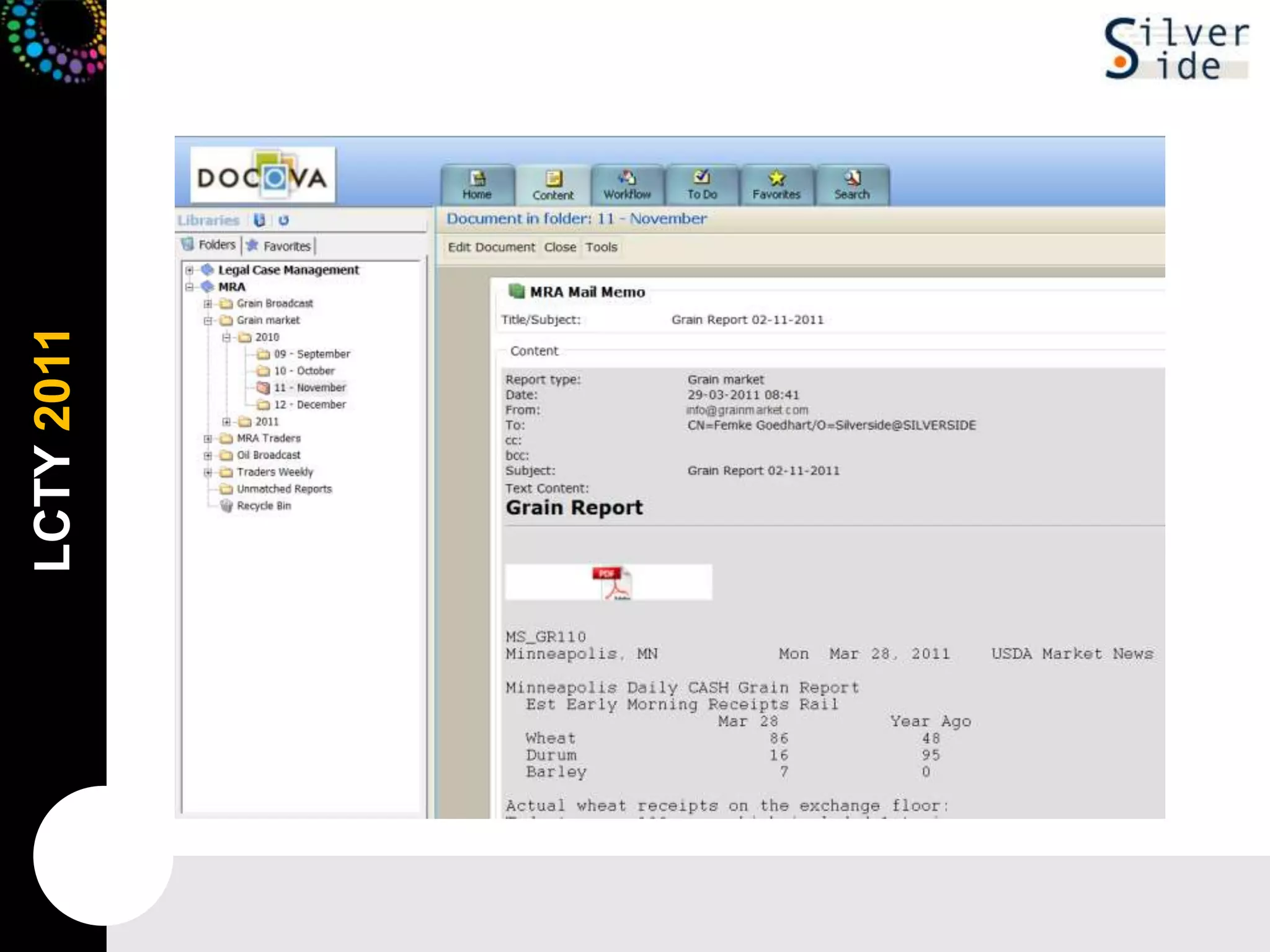Click Close in the action bar

560,247
